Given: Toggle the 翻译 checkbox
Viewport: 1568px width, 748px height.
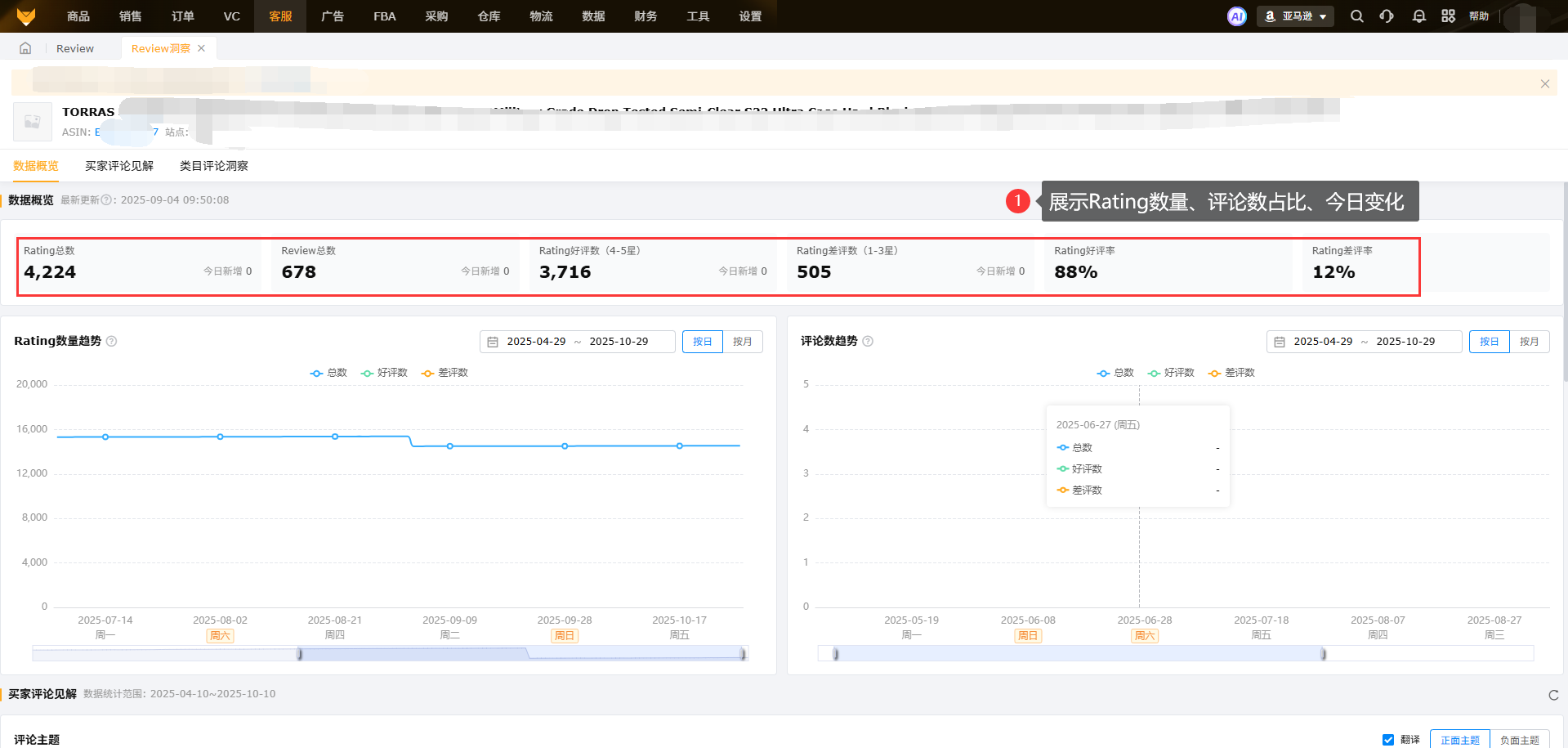Looking at the screenshot, I should click(1387, 740).
